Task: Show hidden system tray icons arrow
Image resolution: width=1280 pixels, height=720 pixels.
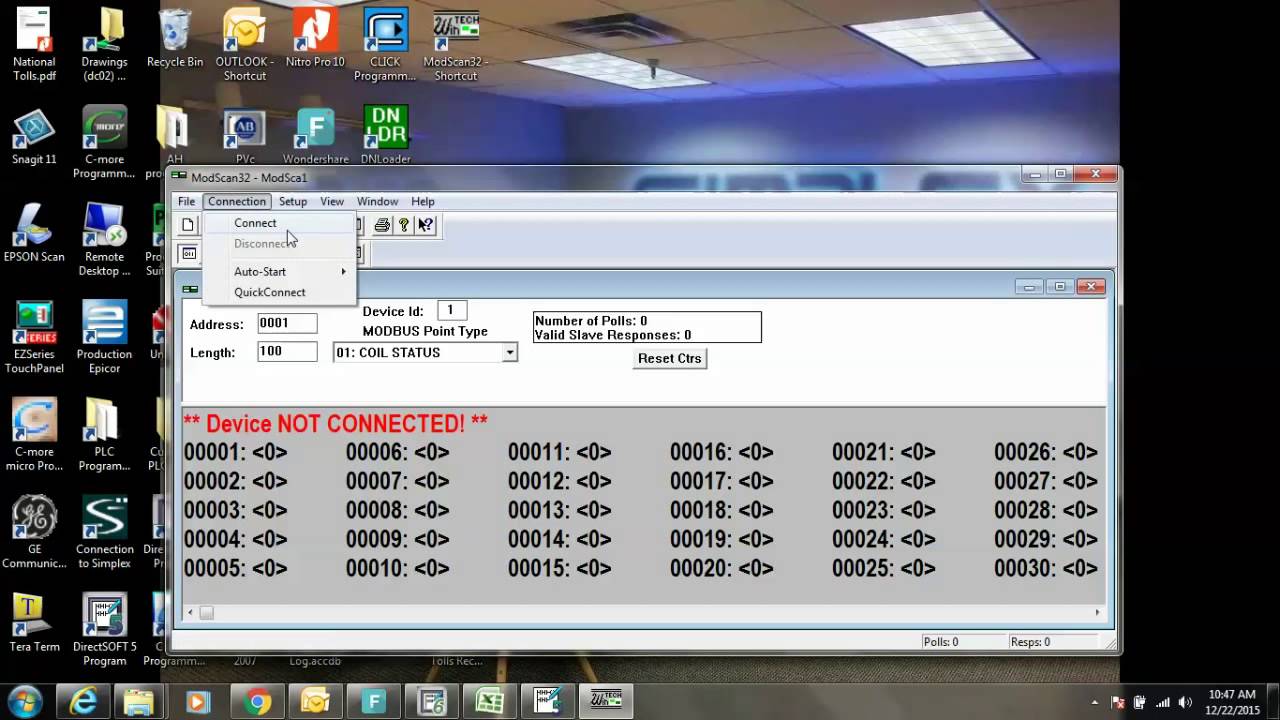Action: [1094, 702]
